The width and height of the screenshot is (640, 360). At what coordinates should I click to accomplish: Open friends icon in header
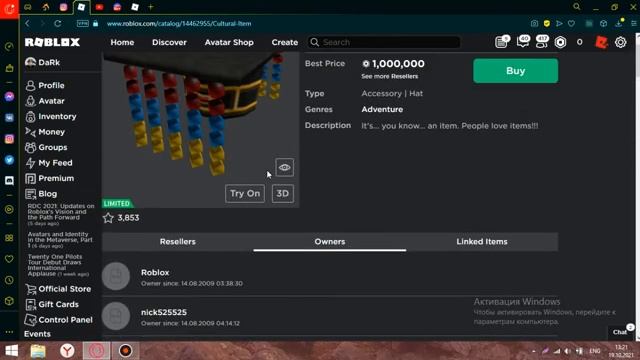click(542, 42)
